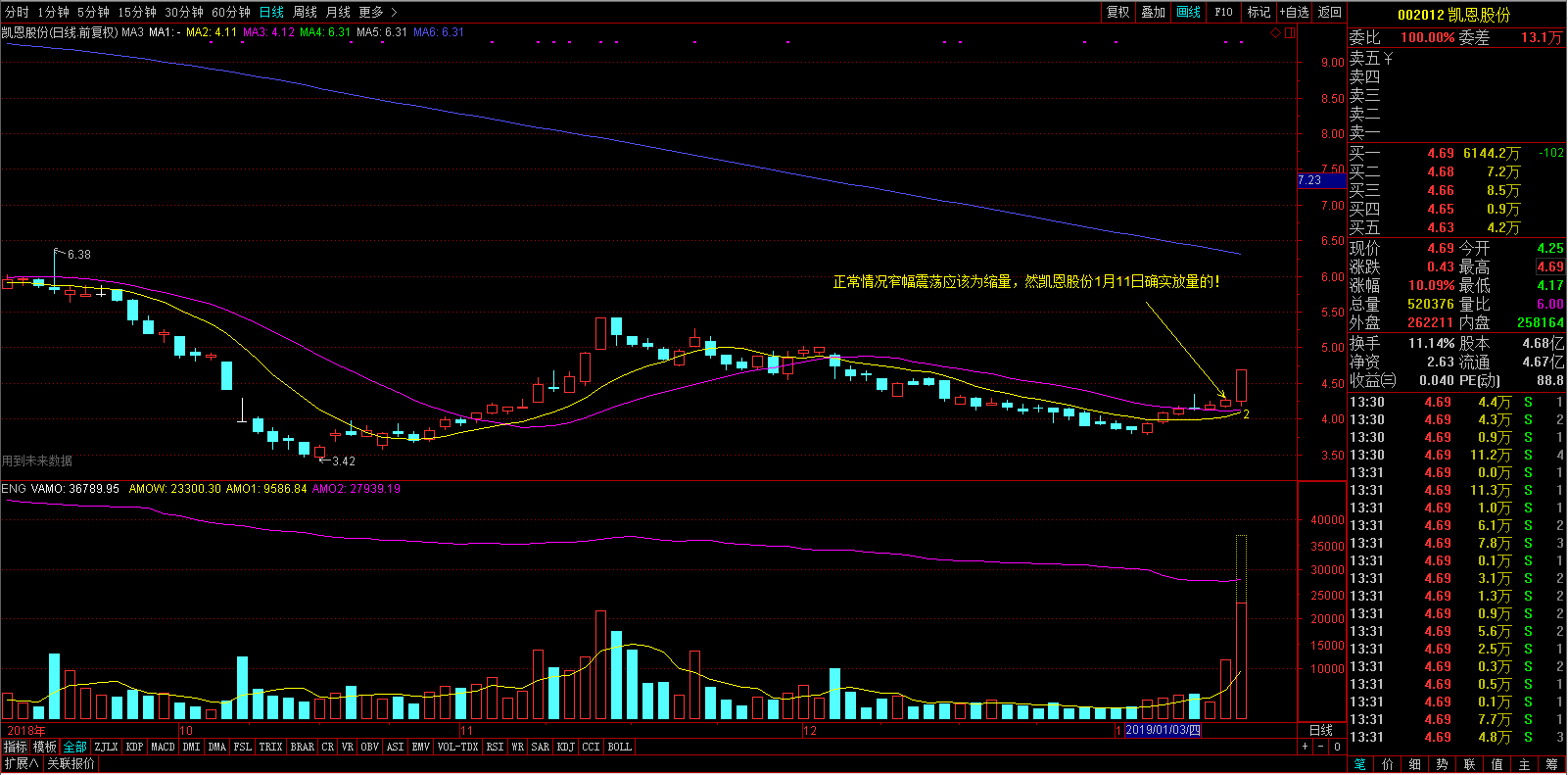Viewport: 1568px width, 775px height.
Task: Click the 标记 mark button
Action: [x=1259, y=12]
